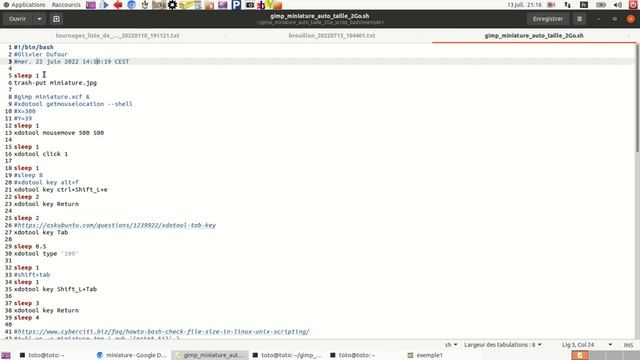Open the recent files dropdown arrow beside Ouvrir
Screen dimensions: 640x360
[x=40, y=19]
